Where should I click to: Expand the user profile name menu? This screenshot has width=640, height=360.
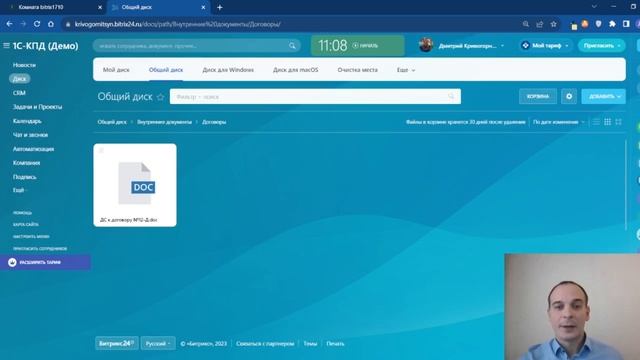471,46
